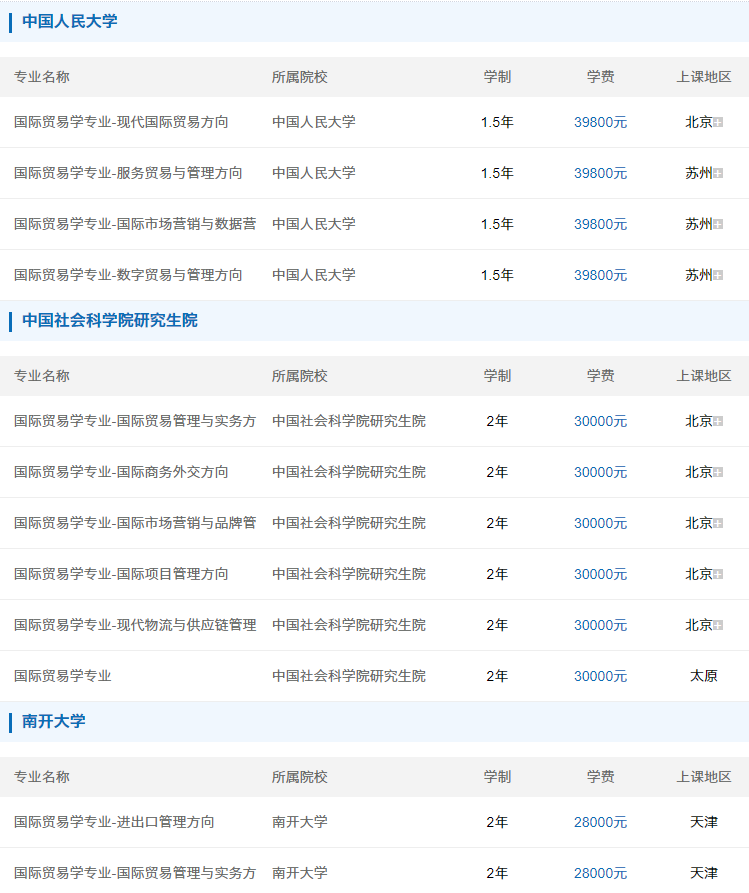Screen dimensions: 749x893
Task: Click 中国人民大学 school cell in 现代国际贸易方向 row
Action: click(314, 122)
